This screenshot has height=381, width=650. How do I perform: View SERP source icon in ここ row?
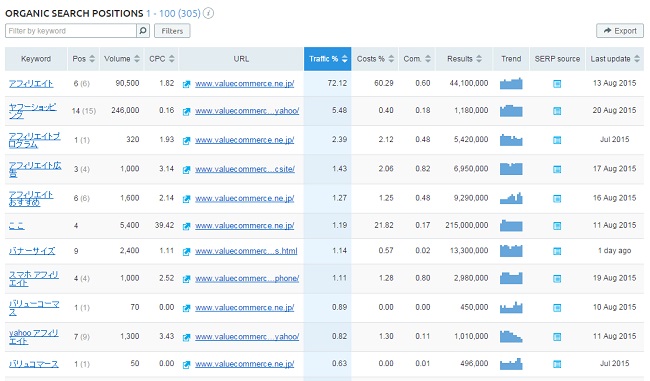(557, 226)
